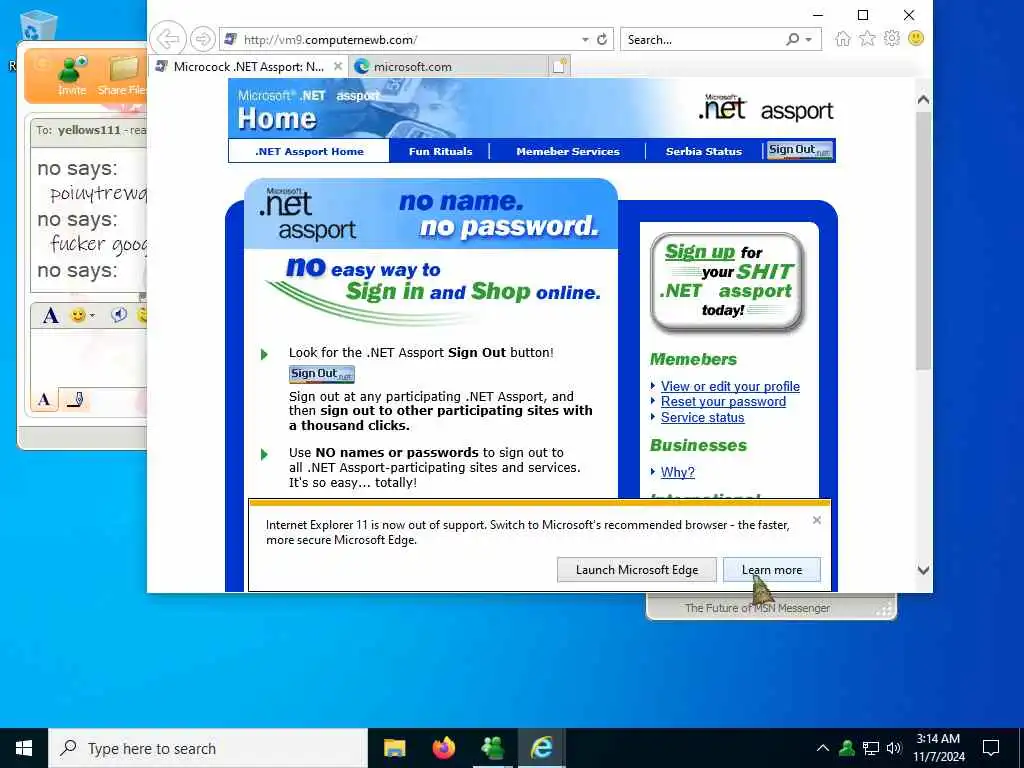Refresh the page with the reload icon
Viewport: 1024px width, 768px height.
click(x=602, y=40)
